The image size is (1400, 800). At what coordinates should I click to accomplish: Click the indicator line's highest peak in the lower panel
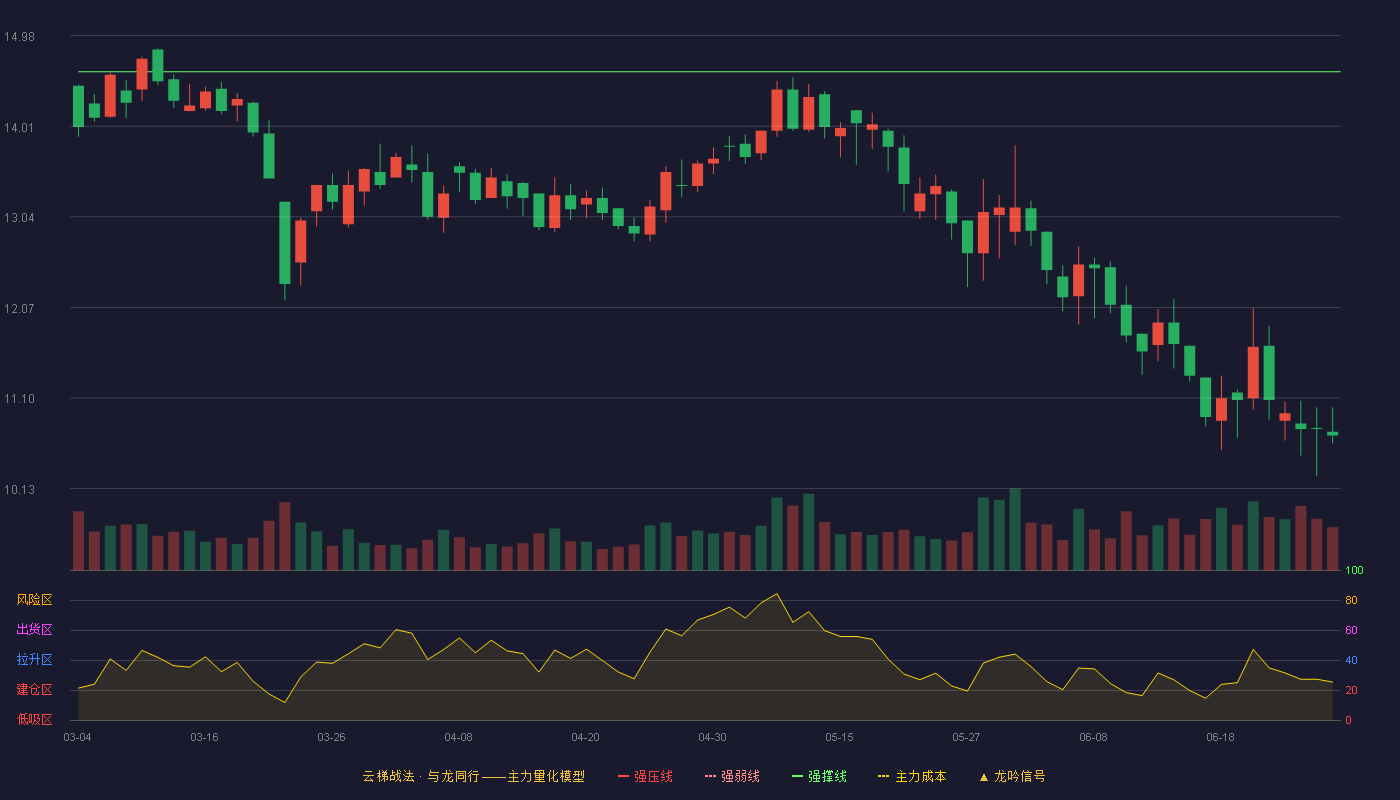pyautogui.click(x=776, y=594)
